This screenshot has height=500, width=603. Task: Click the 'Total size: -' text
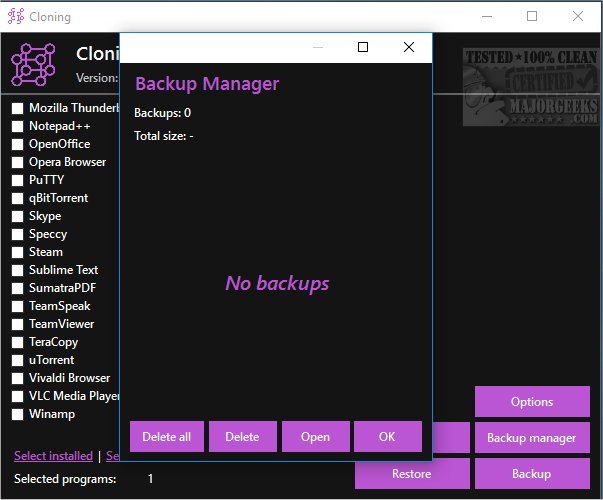164,136
